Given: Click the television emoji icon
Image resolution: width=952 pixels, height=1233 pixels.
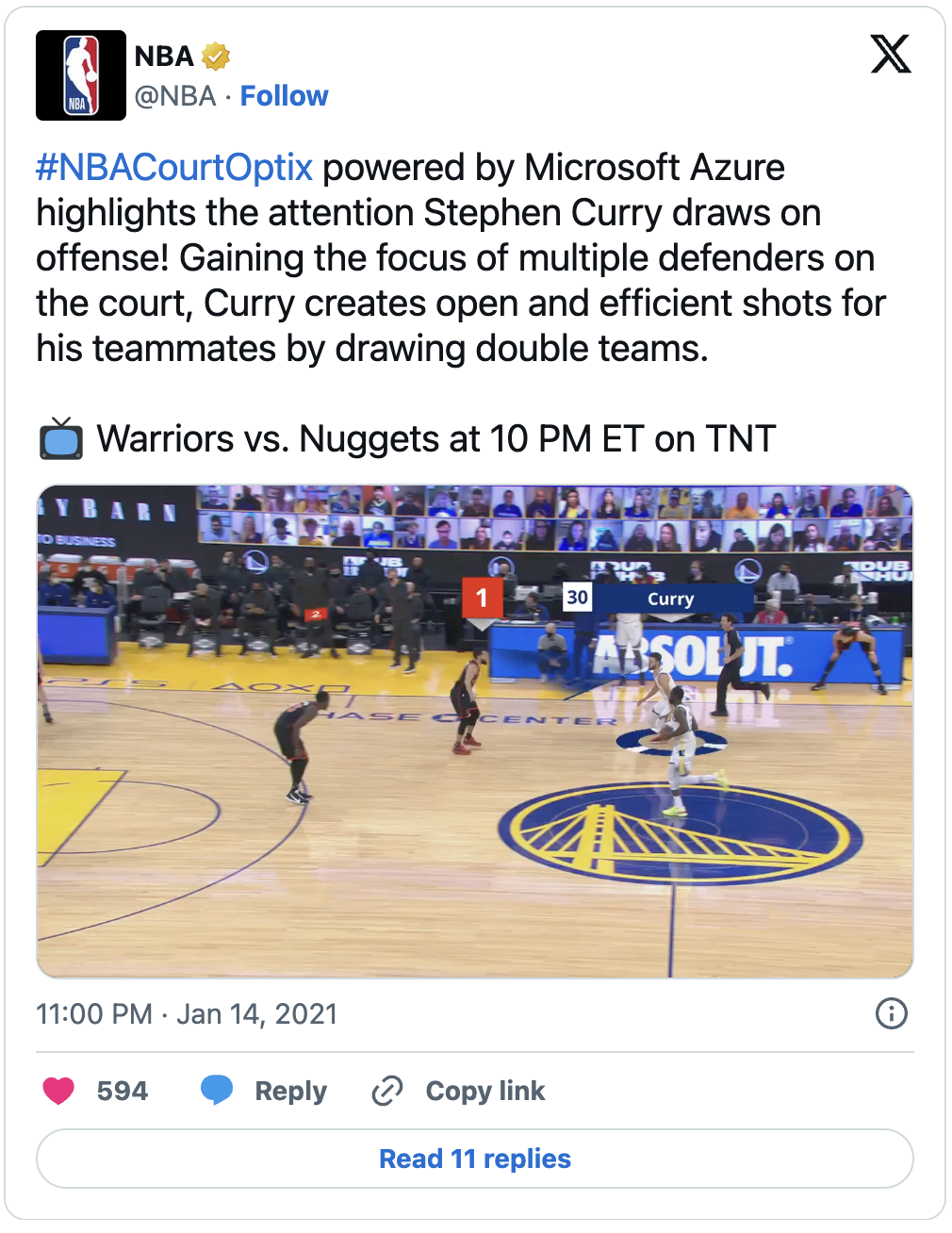Looking at the screenshot, I should coord(61,439).
